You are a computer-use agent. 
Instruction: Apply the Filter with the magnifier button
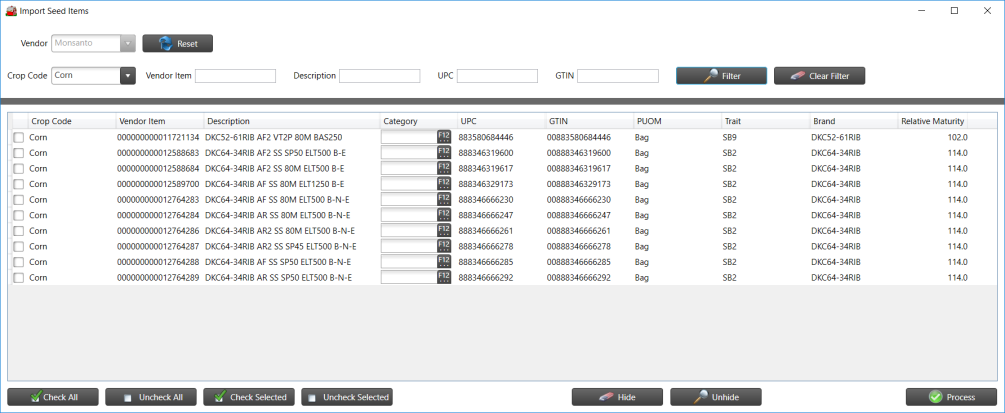721,76
